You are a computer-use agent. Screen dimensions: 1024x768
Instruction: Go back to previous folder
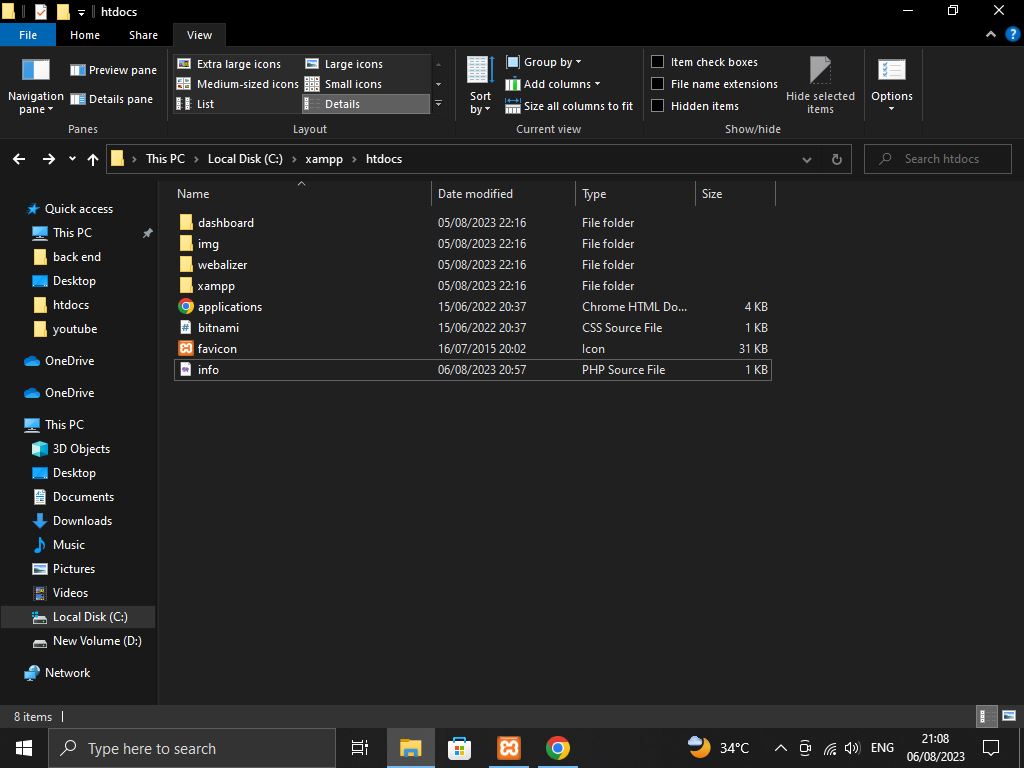(19, 159)
